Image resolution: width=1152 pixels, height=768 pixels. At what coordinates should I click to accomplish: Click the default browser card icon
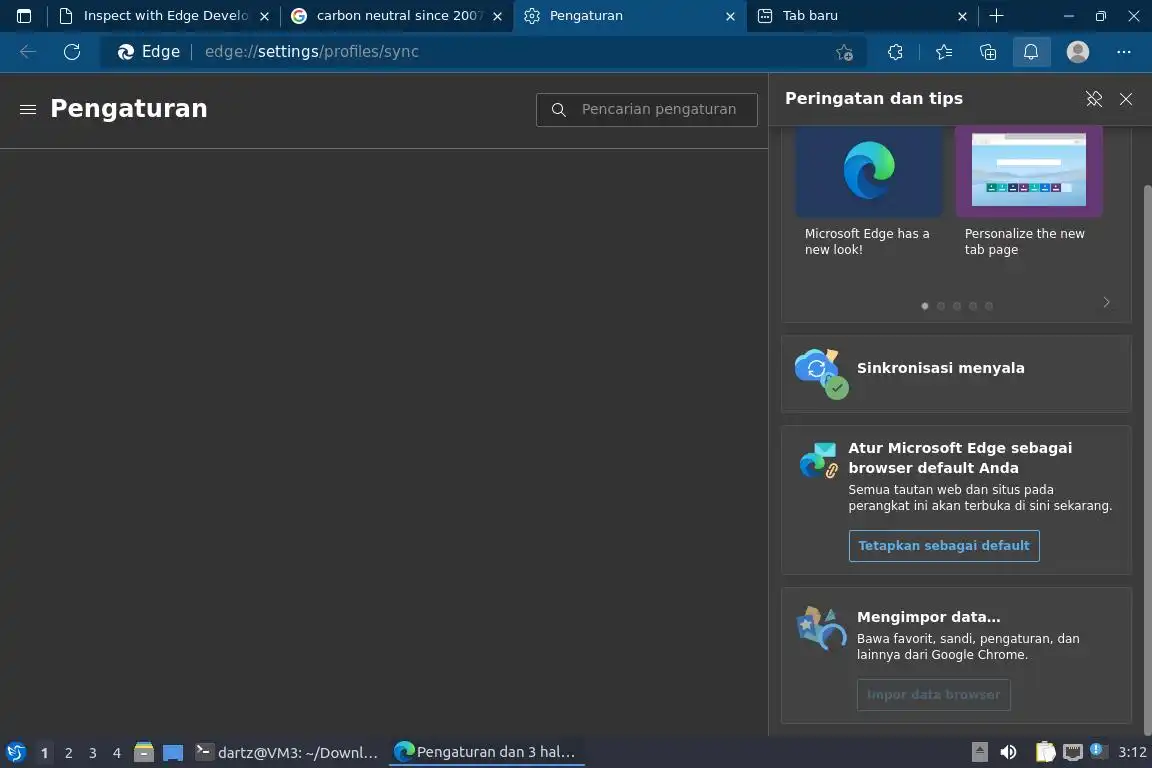(x=818, y=460)
